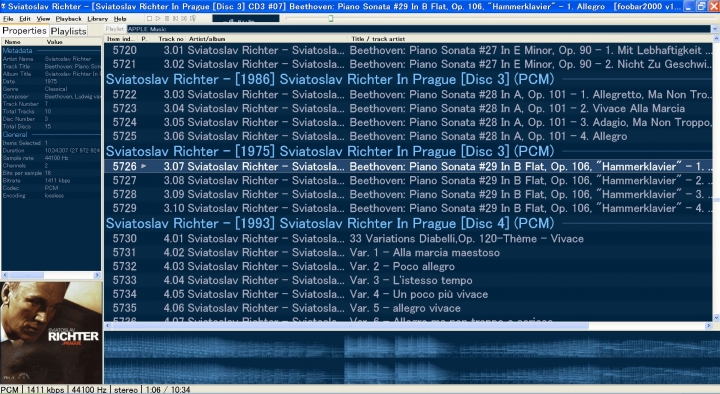Click Properties panel scrollbar right arrow
This screenshot has height=394, width=720.
tap(97, 275)
